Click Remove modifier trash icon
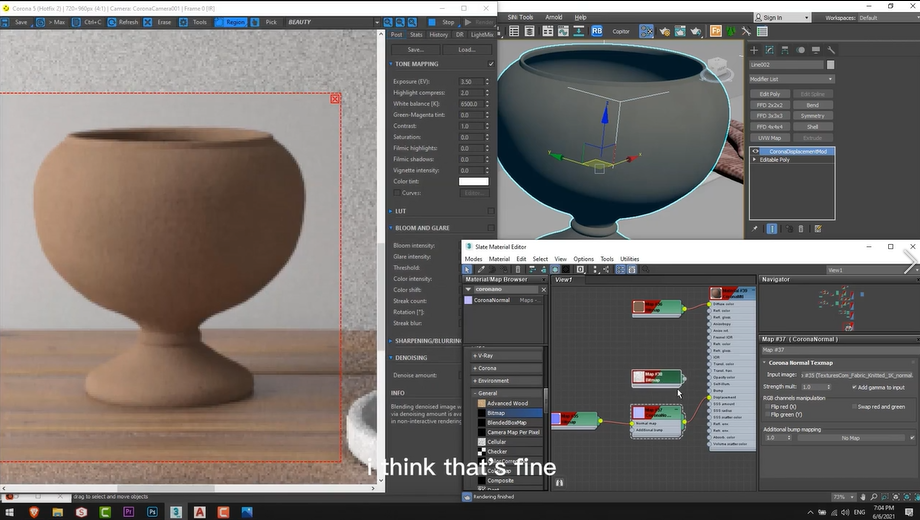The width and height of the screenshot is (920, 520). point(801,229)
